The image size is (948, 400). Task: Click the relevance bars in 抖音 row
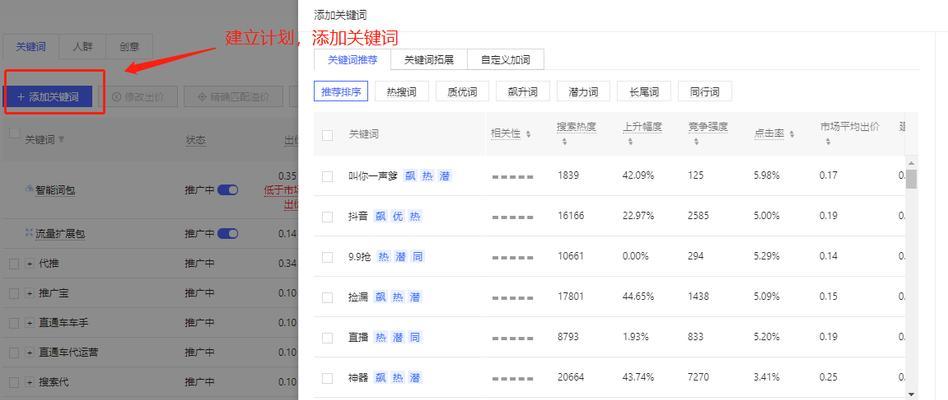click(513, 216)
